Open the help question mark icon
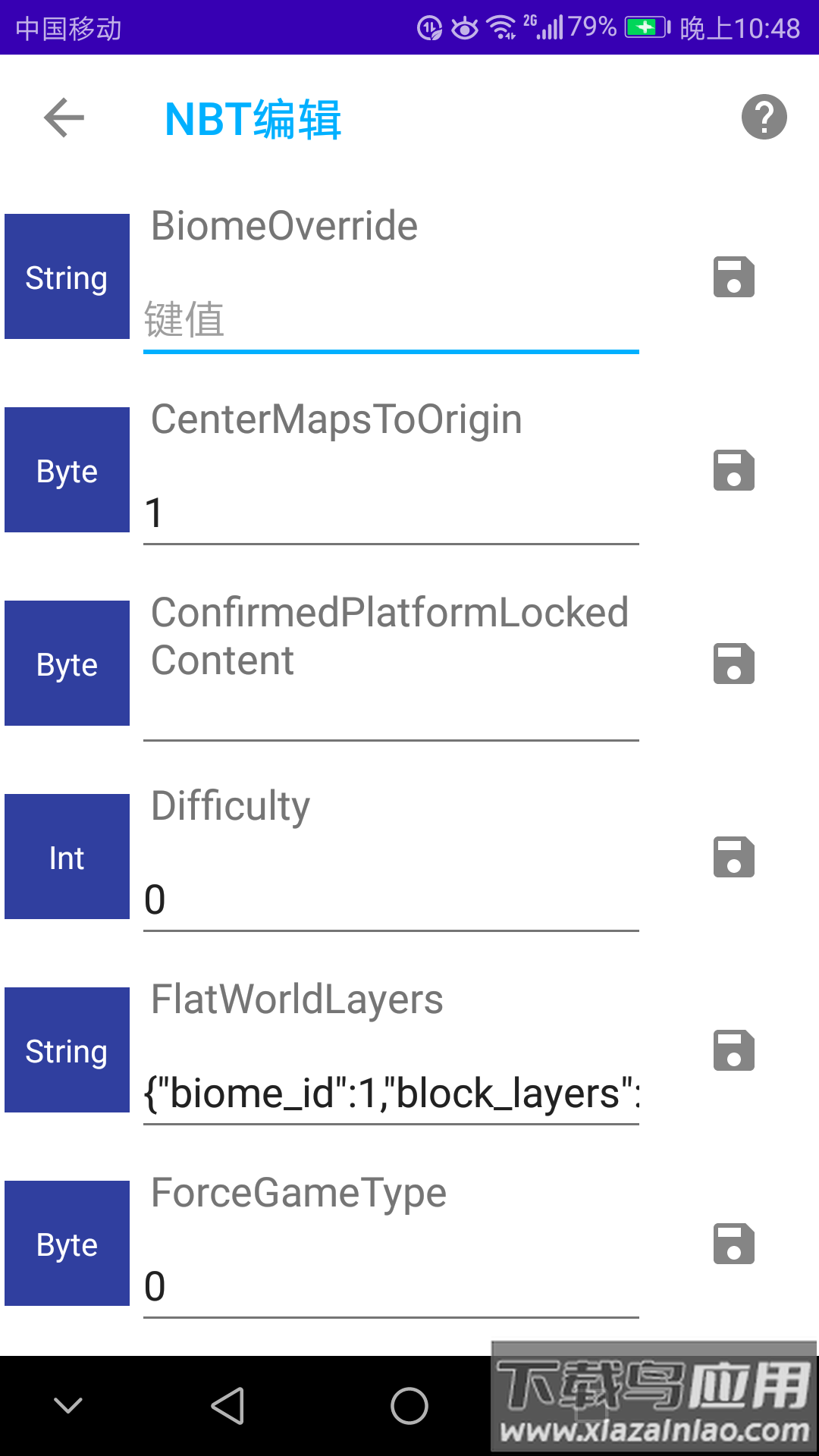819x1456 pixels. coord(764,118)
